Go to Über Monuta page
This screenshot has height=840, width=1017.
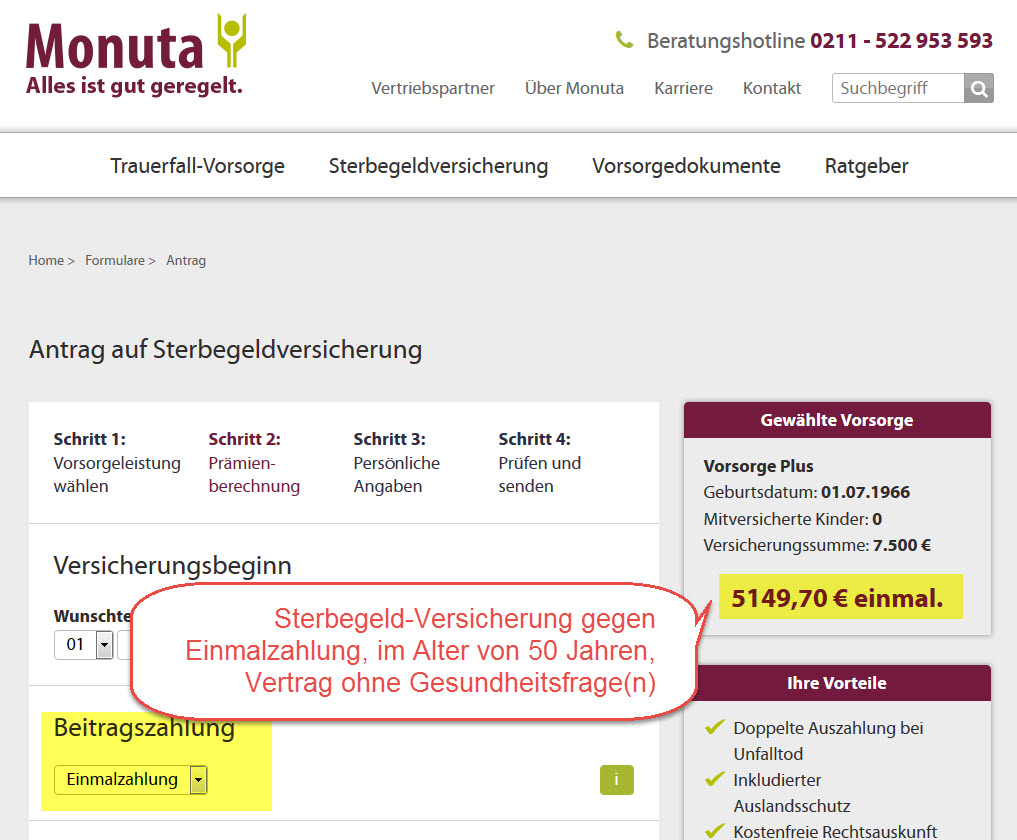point(574,88)
